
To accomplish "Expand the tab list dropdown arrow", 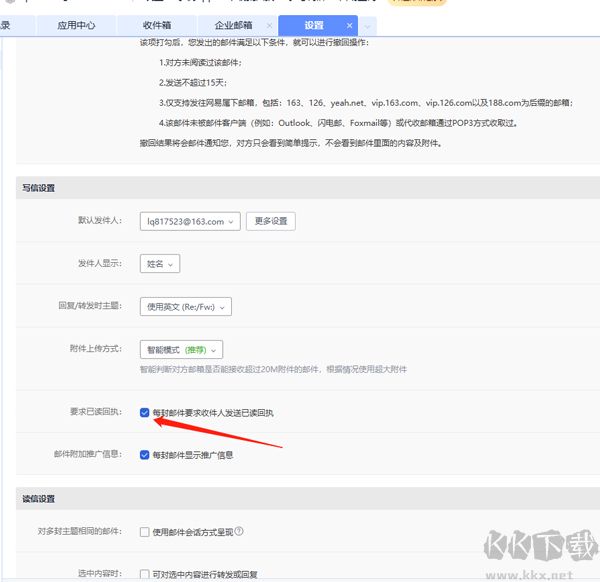I will [367, 26].
